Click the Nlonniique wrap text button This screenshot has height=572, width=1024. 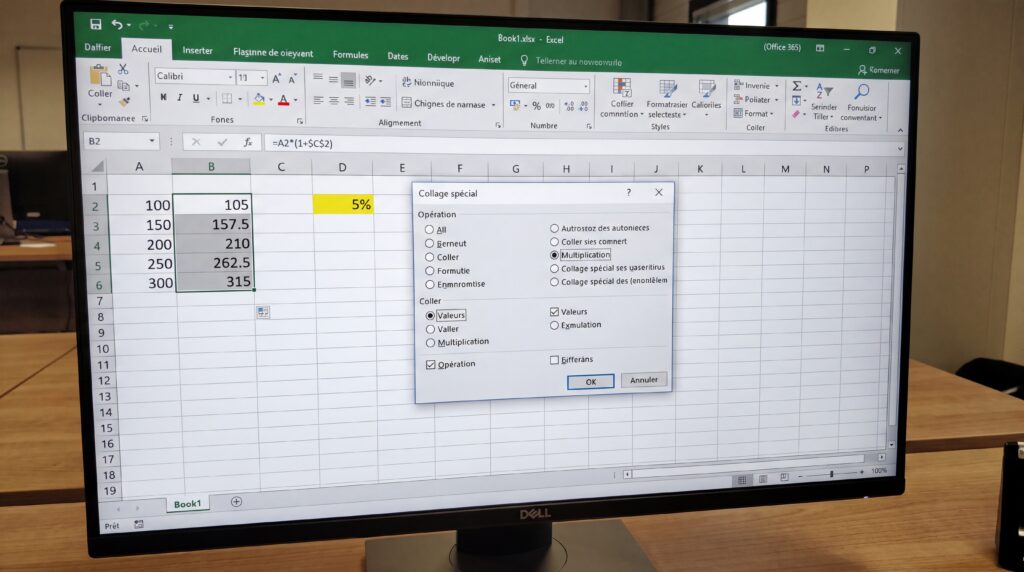(x=428, y=83)
